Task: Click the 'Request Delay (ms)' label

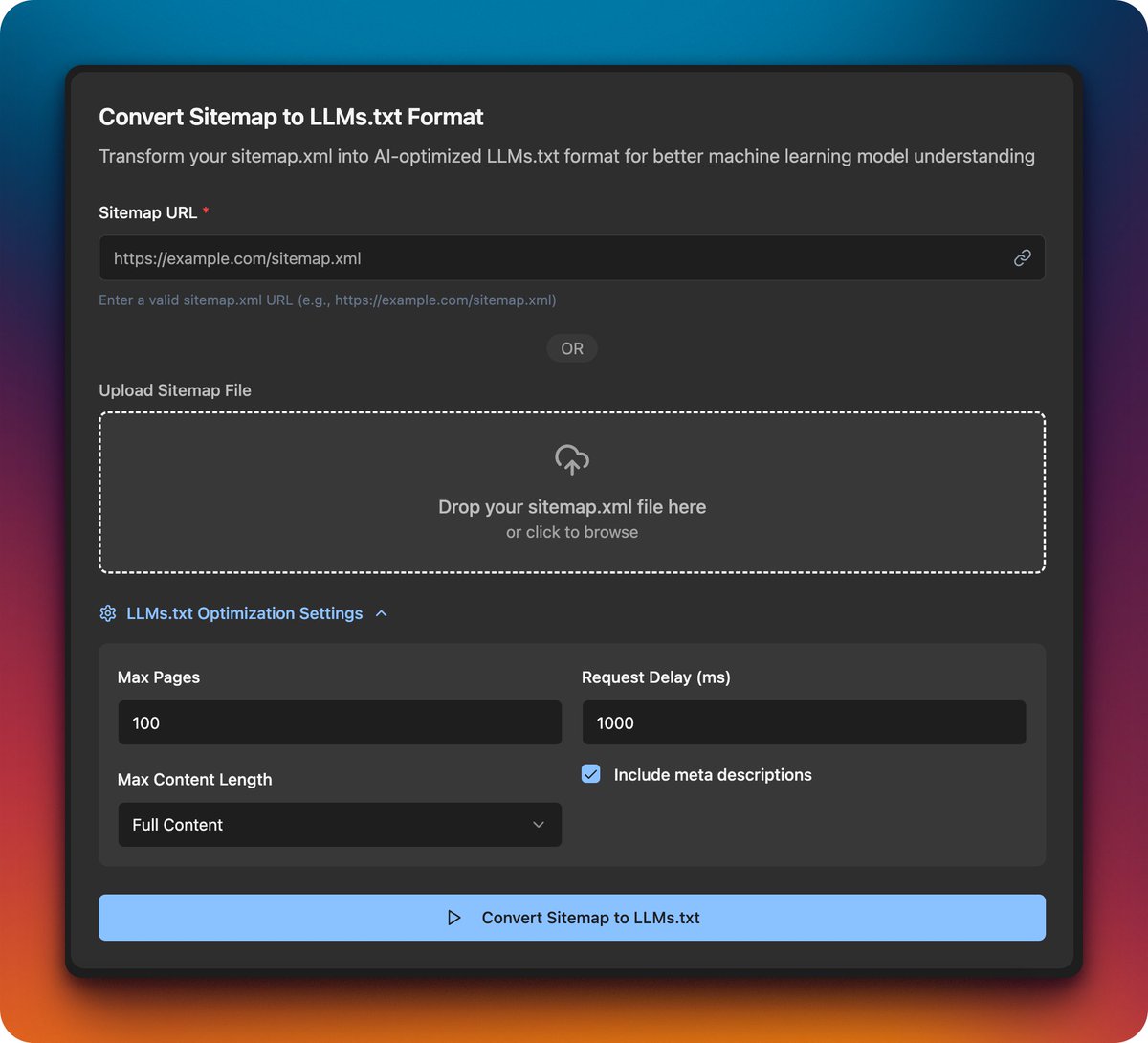Action: pyautogui.click(x=656, y=677)
